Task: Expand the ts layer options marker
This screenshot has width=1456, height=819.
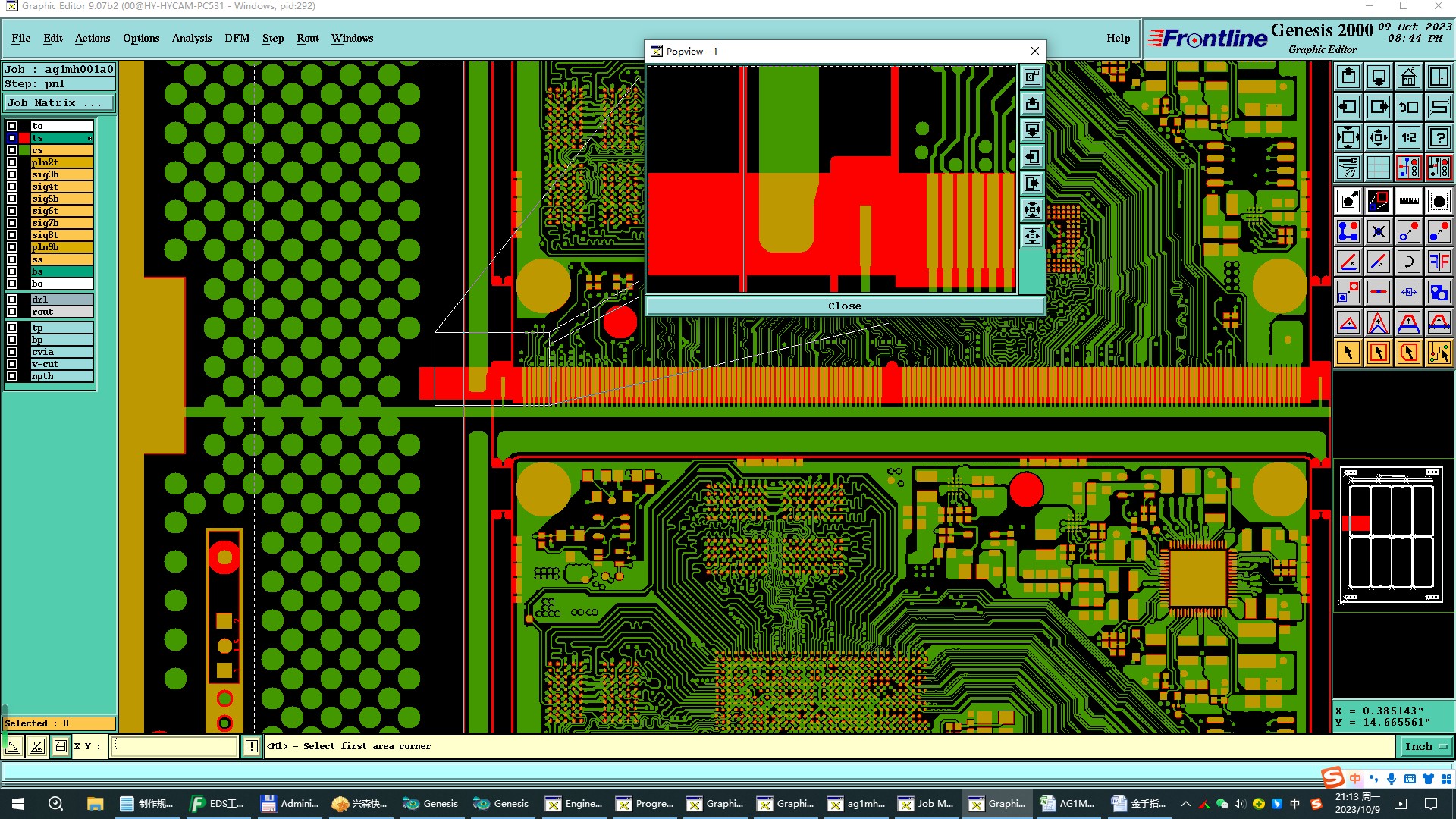Action: coord(89,138)
